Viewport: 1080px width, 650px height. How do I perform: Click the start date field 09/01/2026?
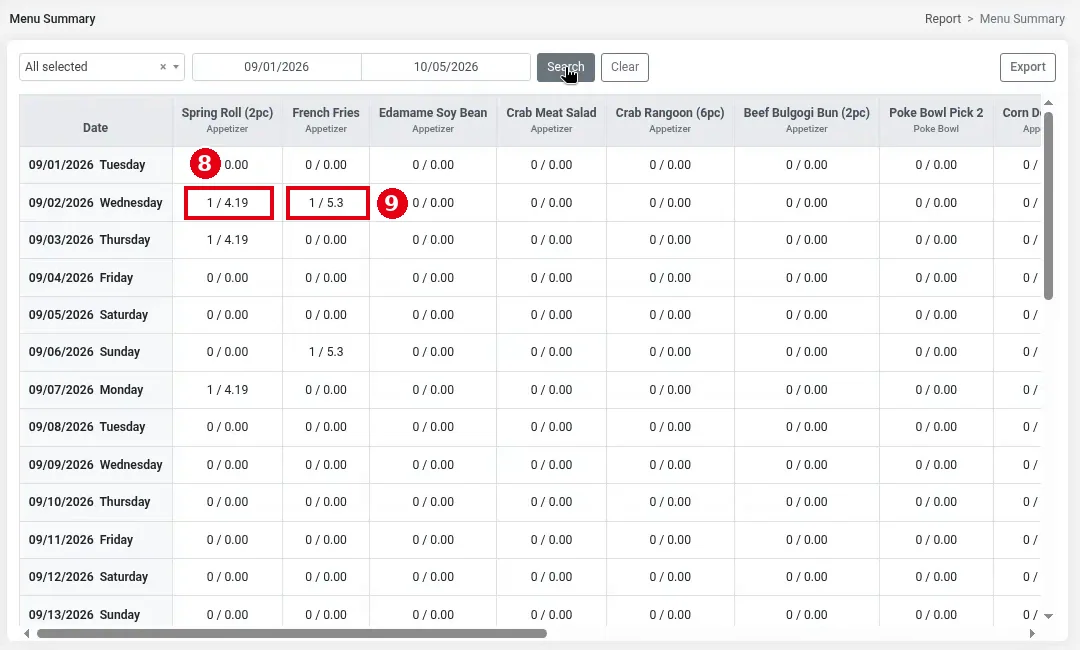[x=276, y=67]
